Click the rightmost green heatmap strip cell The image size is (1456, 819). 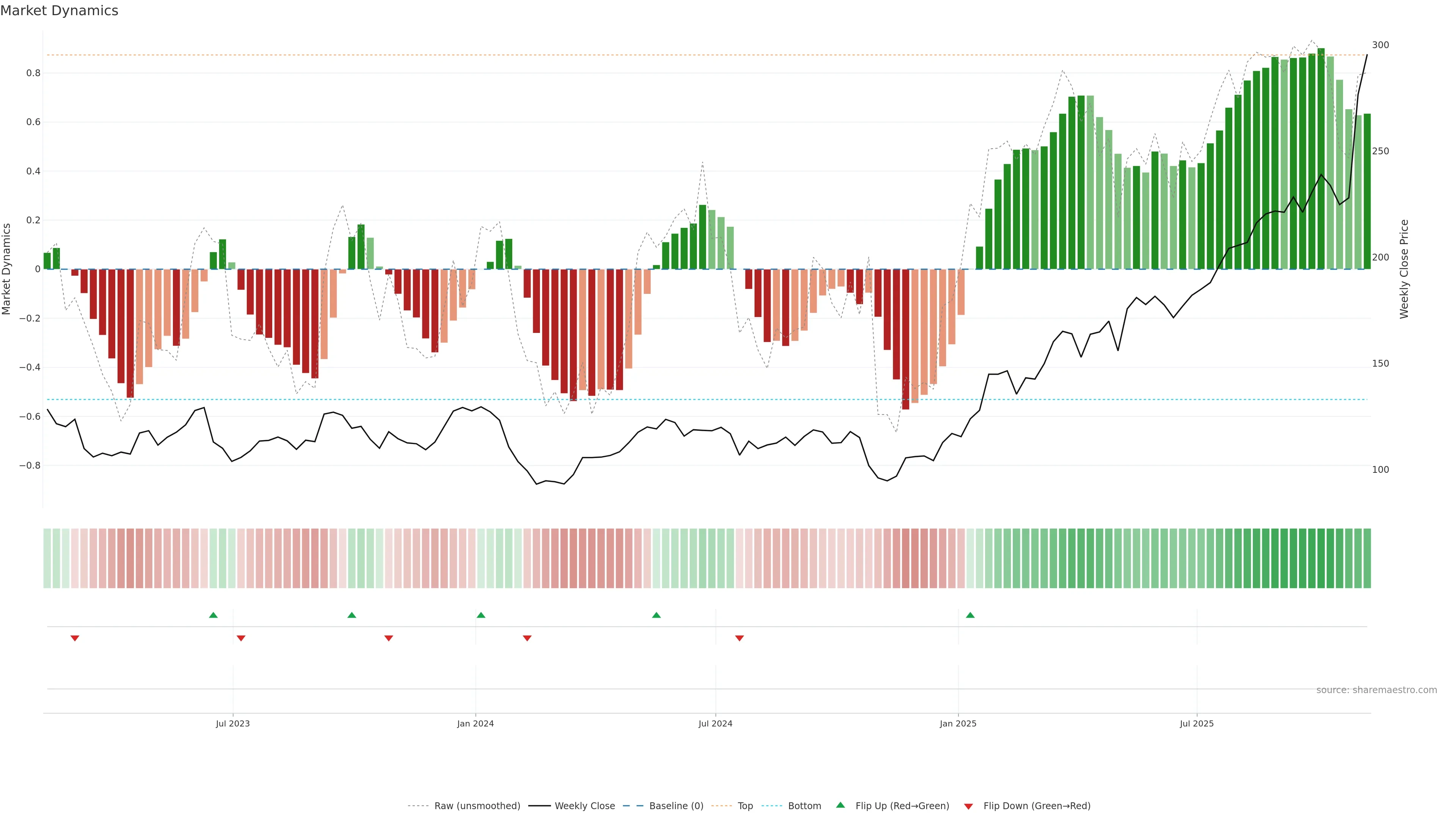[x=1367, y=558]
